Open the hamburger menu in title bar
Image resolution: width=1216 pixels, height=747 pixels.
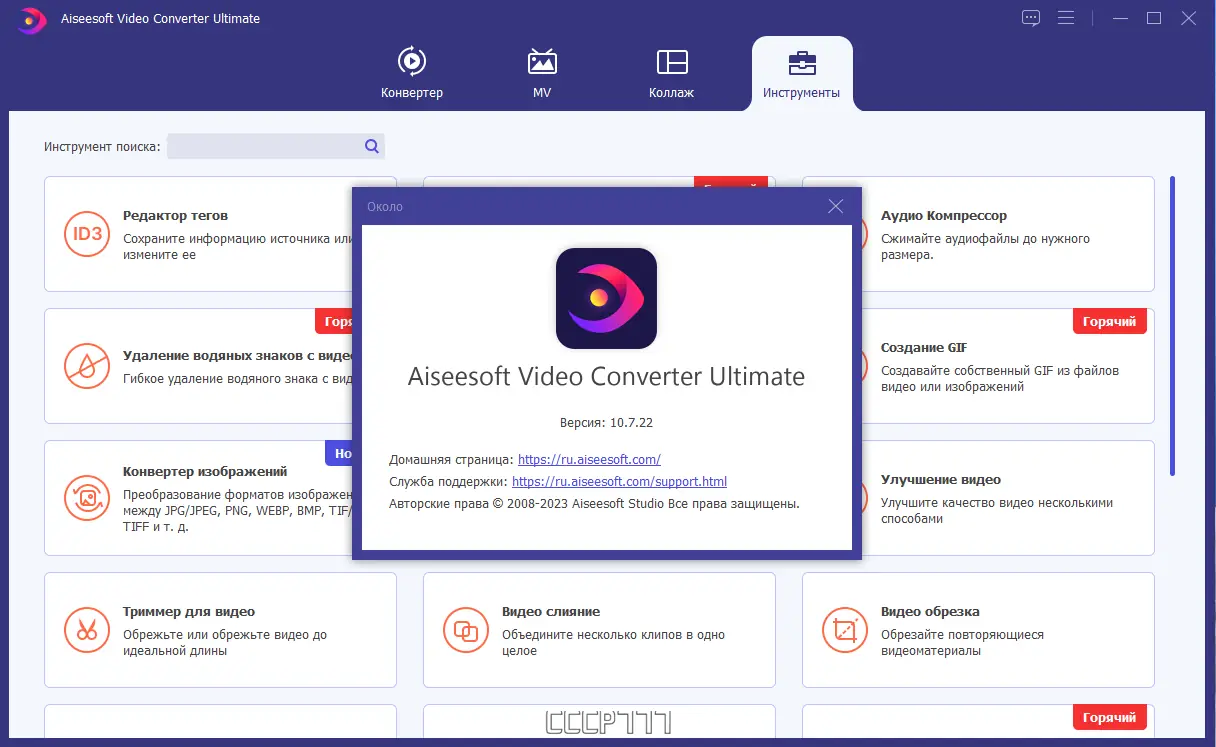click(1065, 18)
